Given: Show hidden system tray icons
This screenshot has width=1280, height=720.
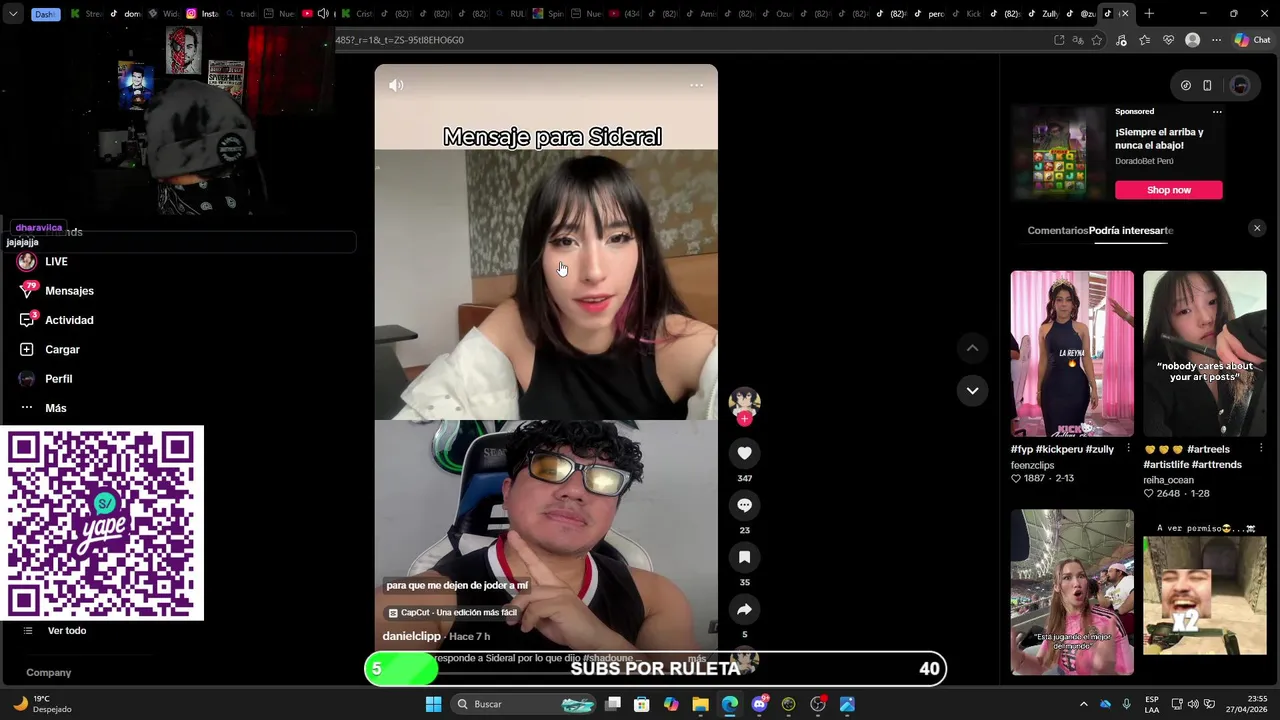Looking at the screenshot, I should (1083, 704).
